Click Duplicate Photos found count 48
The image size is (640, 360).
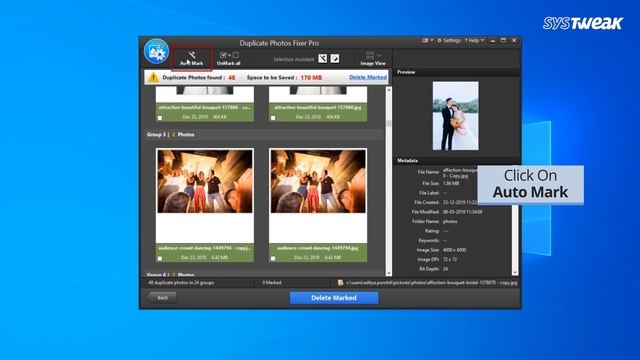click(x=231, y=78)
